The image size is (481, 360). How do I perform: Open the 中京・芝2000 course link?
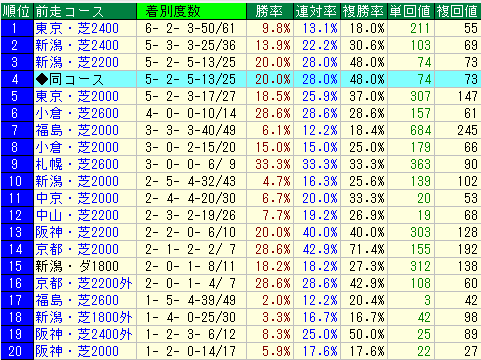click(x=77, y=198)
